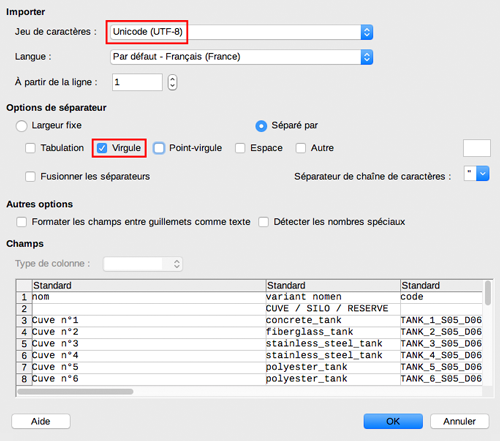This screenshot has height=441, width=500.
Task: Click the horizontal scrollbar of the preview
Action: tap(75, 391)
